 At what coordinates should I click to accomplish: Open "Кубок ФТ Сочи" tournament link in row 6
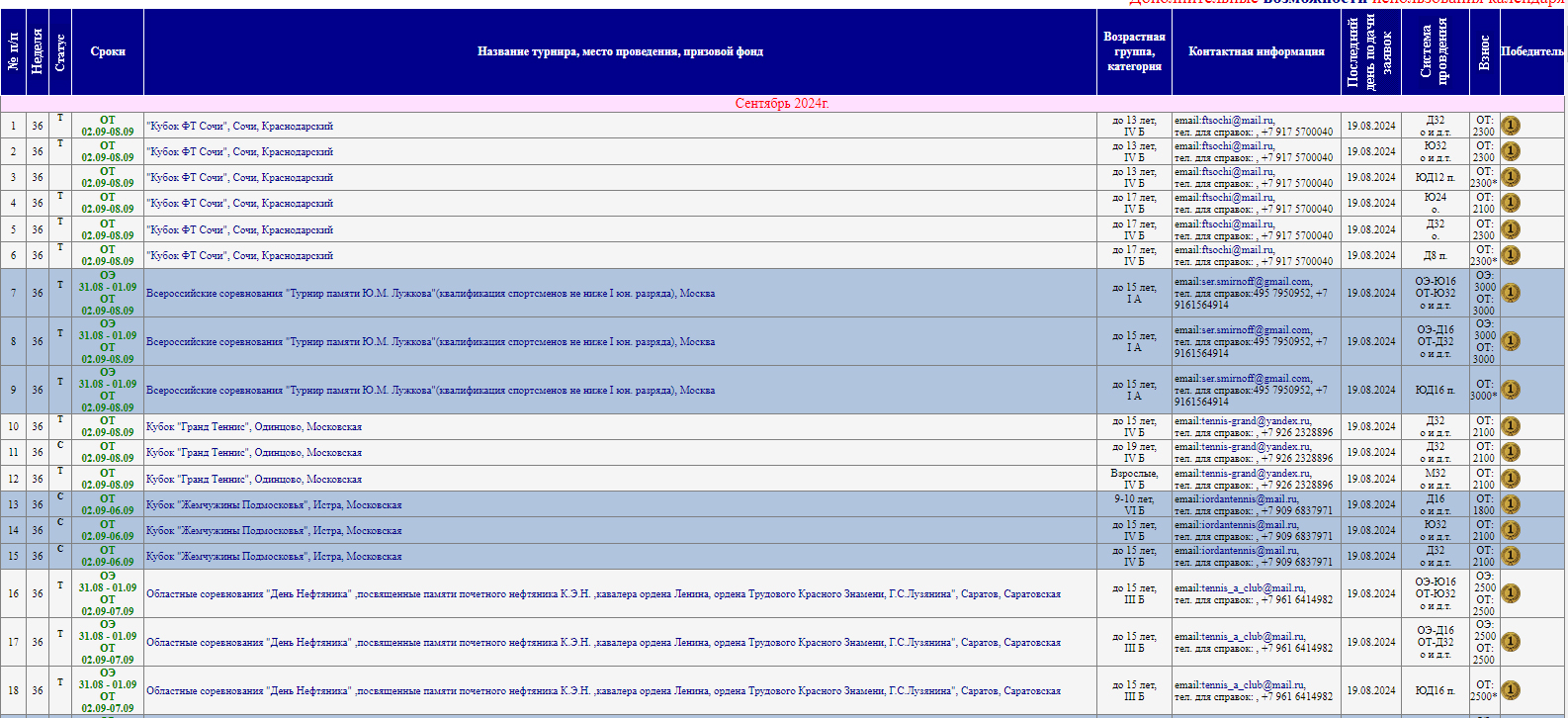240,255
